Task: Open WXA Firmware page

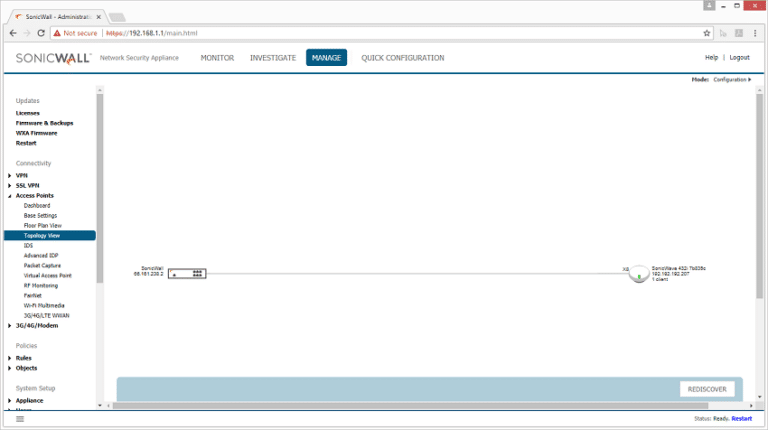Action: pyautogui.click(x=36, y=133)
